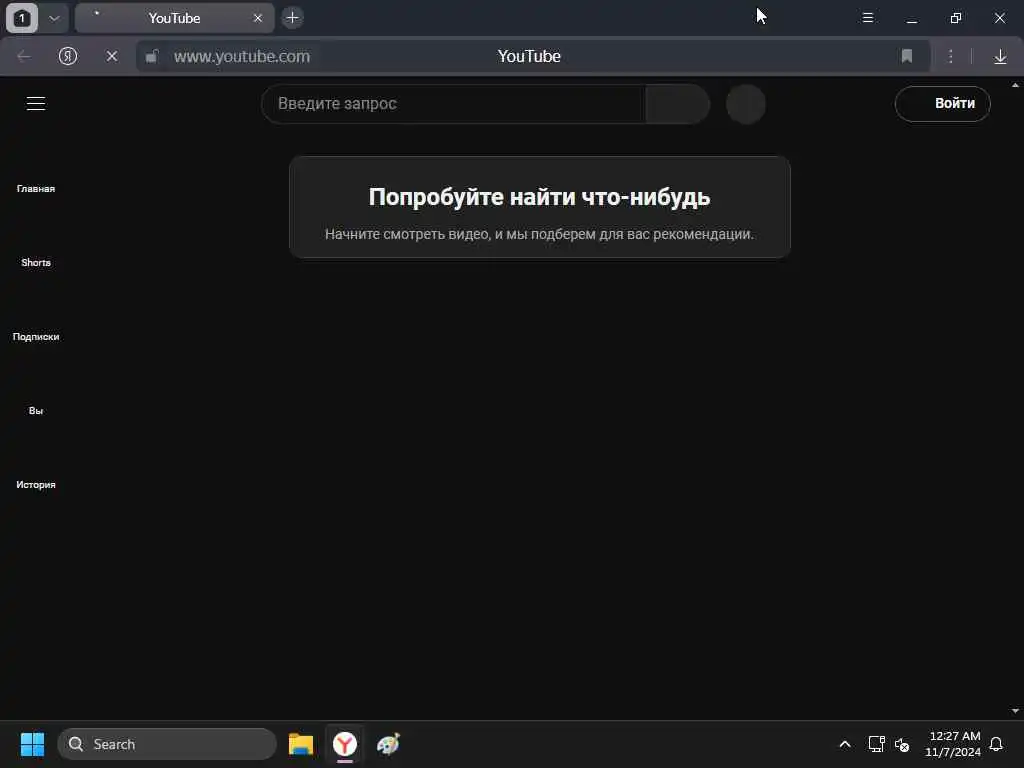Open the page options three-dot menu

[x=951, y=56]
